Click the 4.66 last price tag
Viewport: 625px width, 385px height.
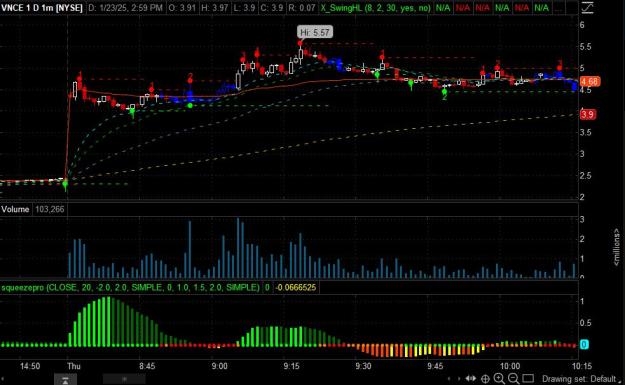point(589,82)
